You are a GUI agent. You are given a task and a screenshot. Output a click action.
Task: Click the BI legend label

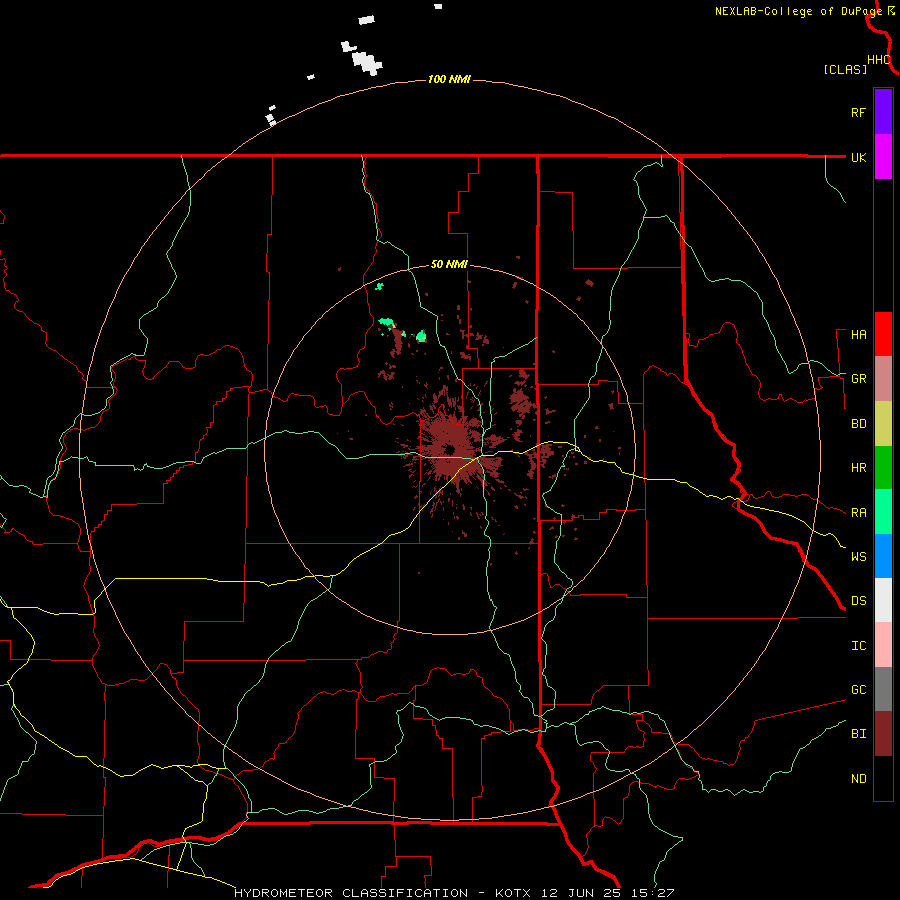coord(858,734)
